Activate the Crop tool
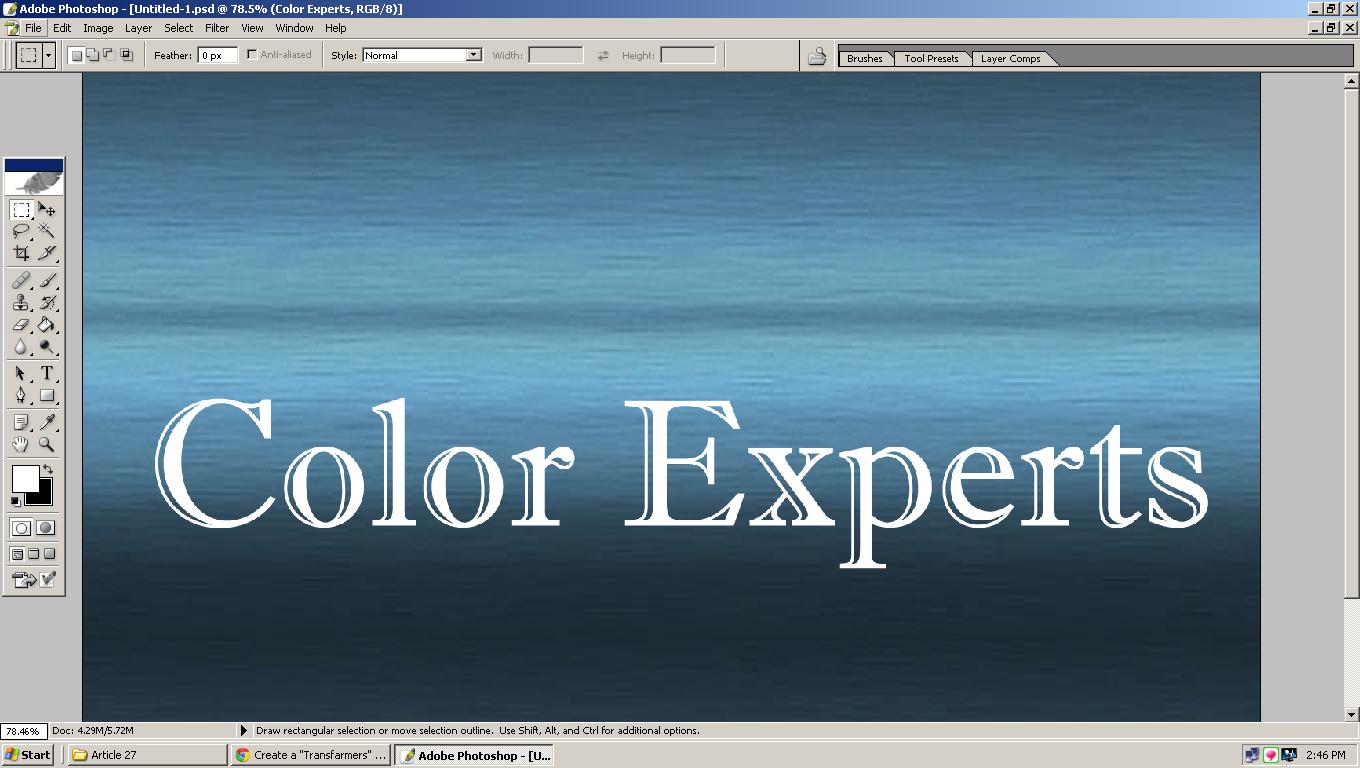 [21, 253]
